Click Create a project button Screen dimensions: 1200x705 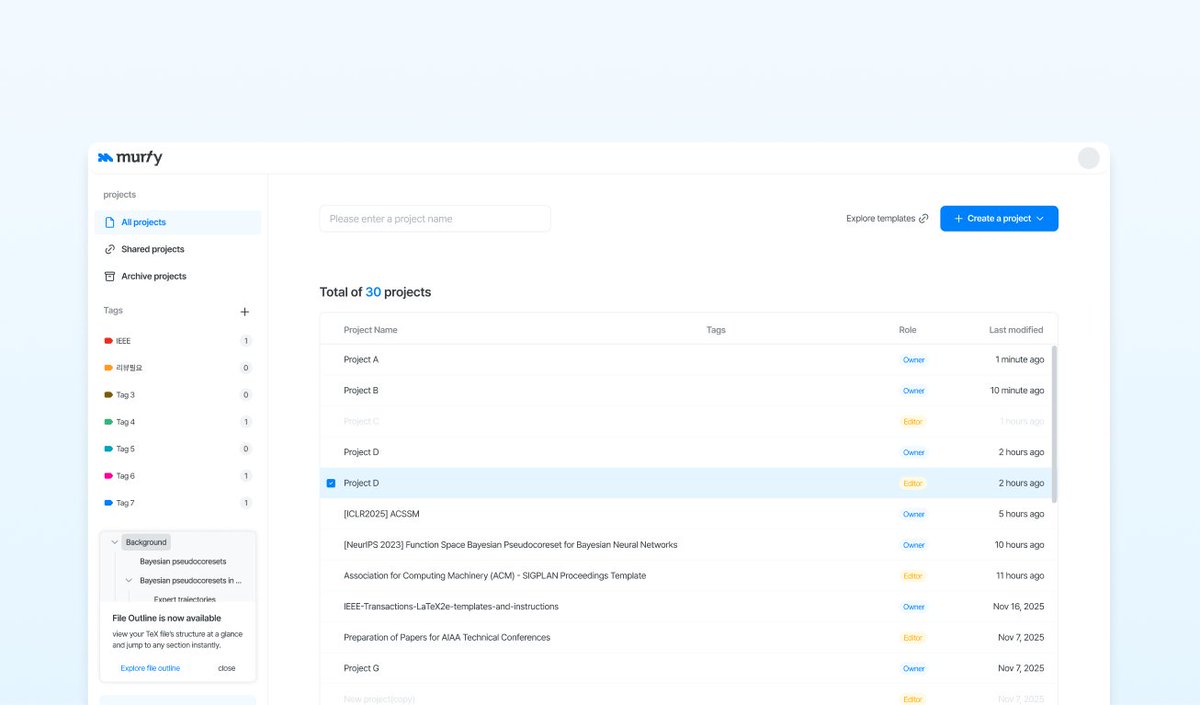(999, 219)
